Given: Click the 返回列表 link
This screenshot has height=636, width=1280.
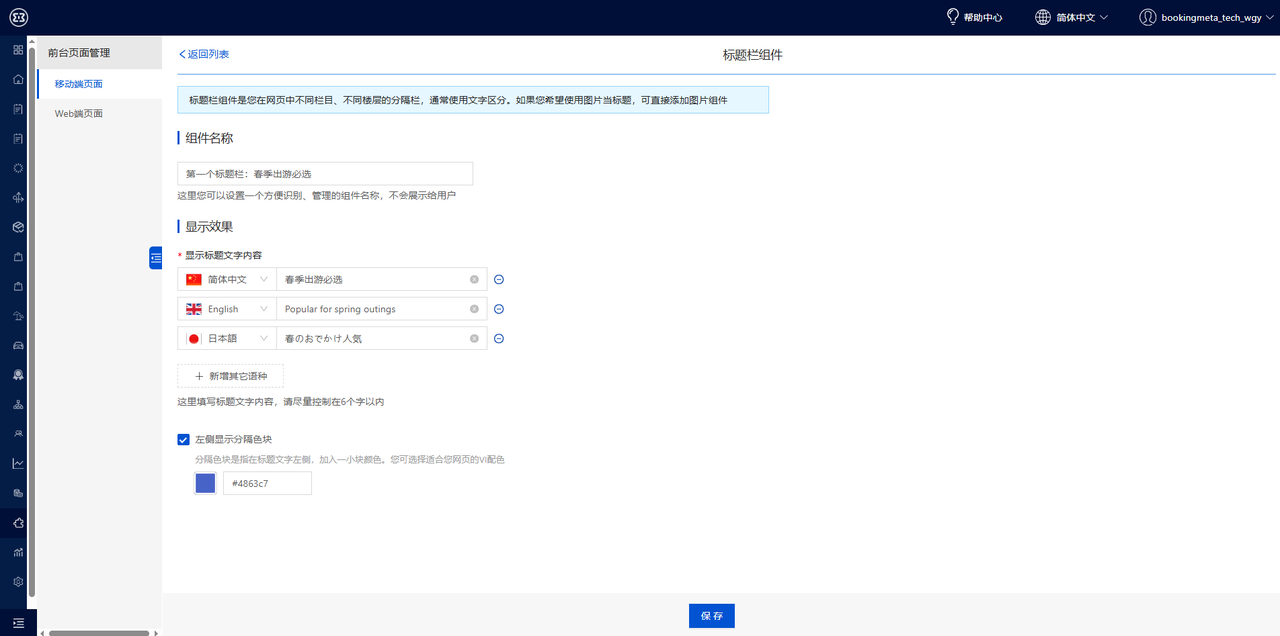Looking at the screenshot, I should pos(204,54).
